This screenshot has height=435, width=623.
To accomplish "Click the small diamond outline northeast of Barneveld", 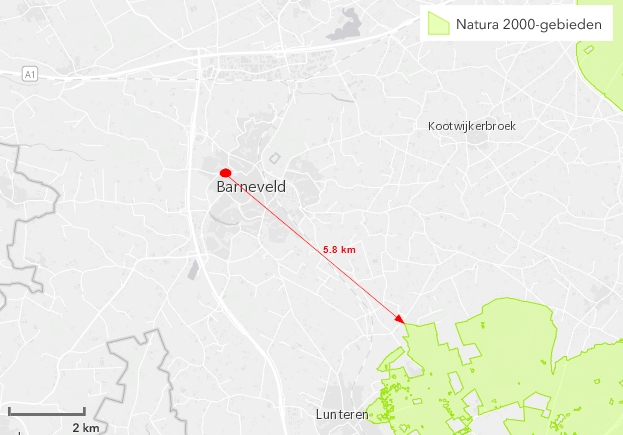I will tap(275, 158).
